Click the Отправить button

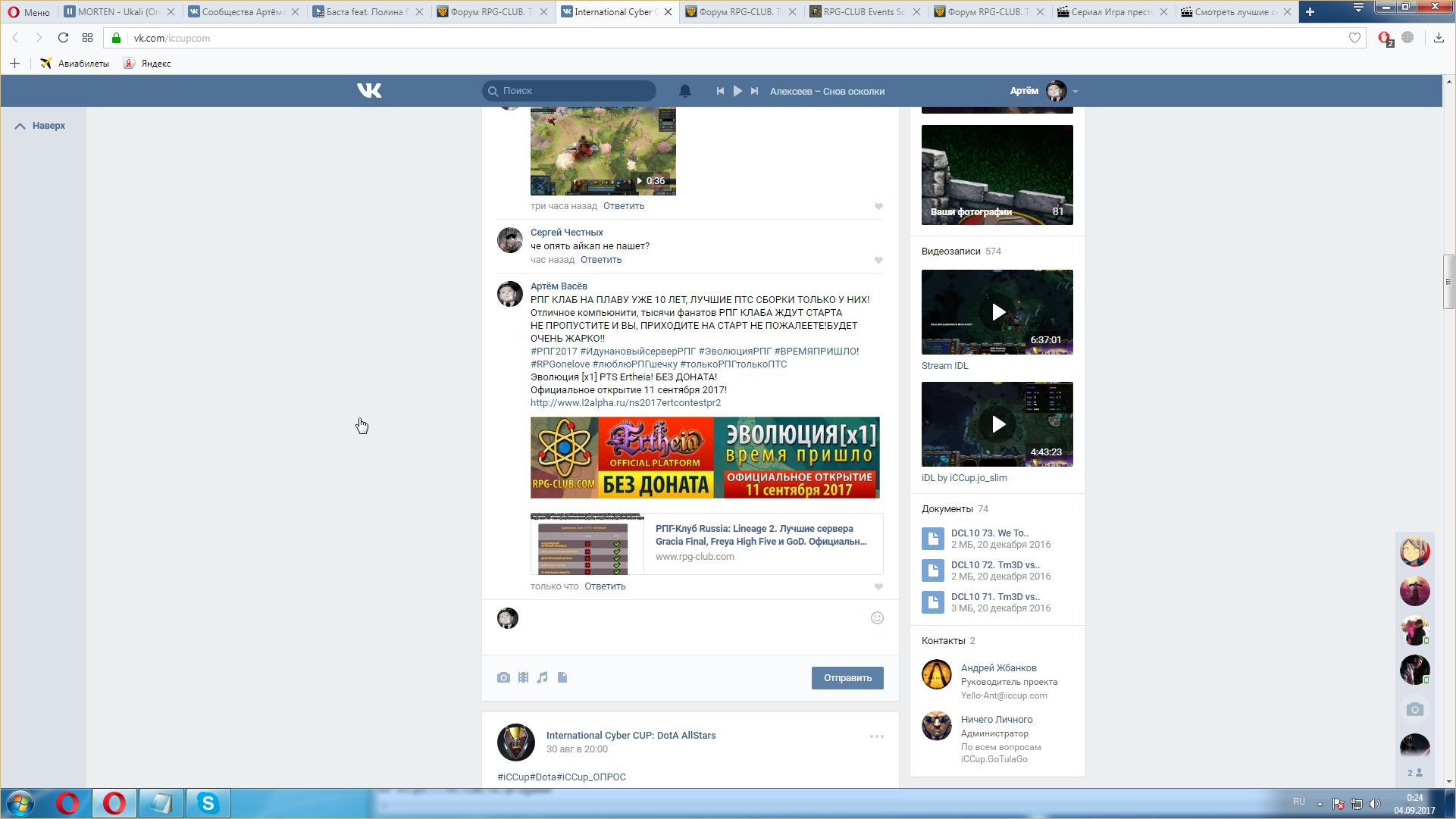(x=847, y=678)
